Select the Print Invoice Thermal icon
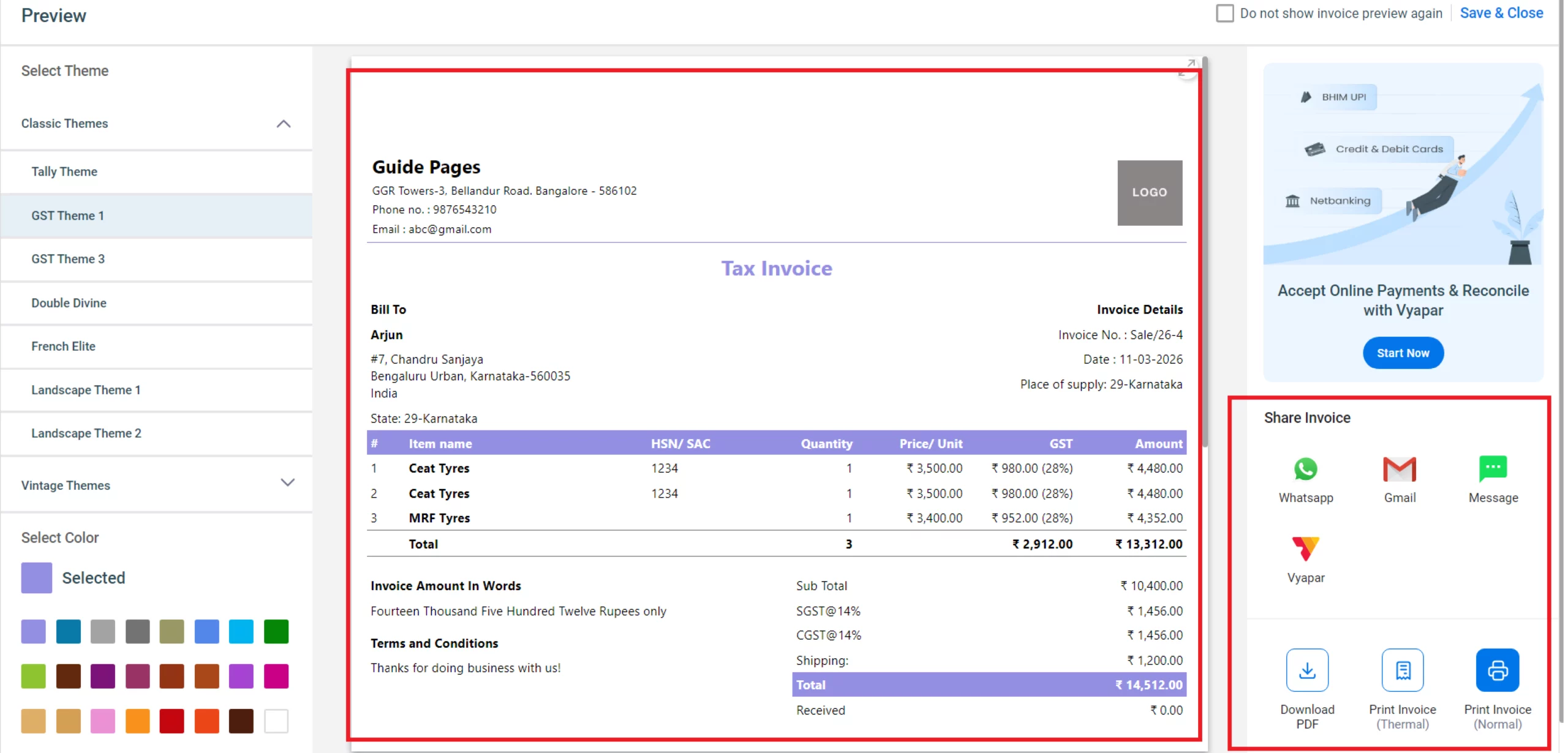Image resolution: width=1568 pixels, height=753 pixels. 1403,670
